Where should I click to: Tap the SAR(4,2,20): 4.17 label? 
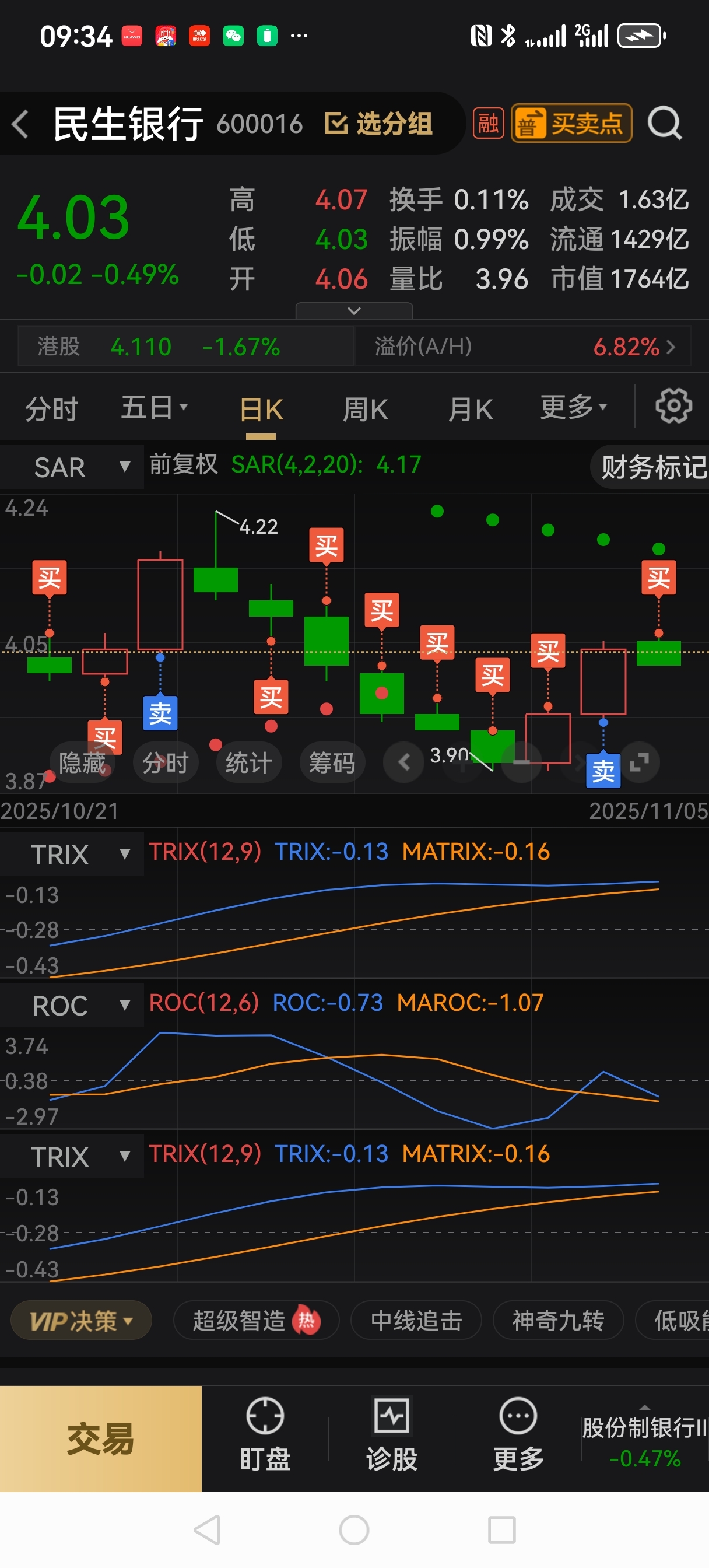pyautogui.click(x=326, y=464)
